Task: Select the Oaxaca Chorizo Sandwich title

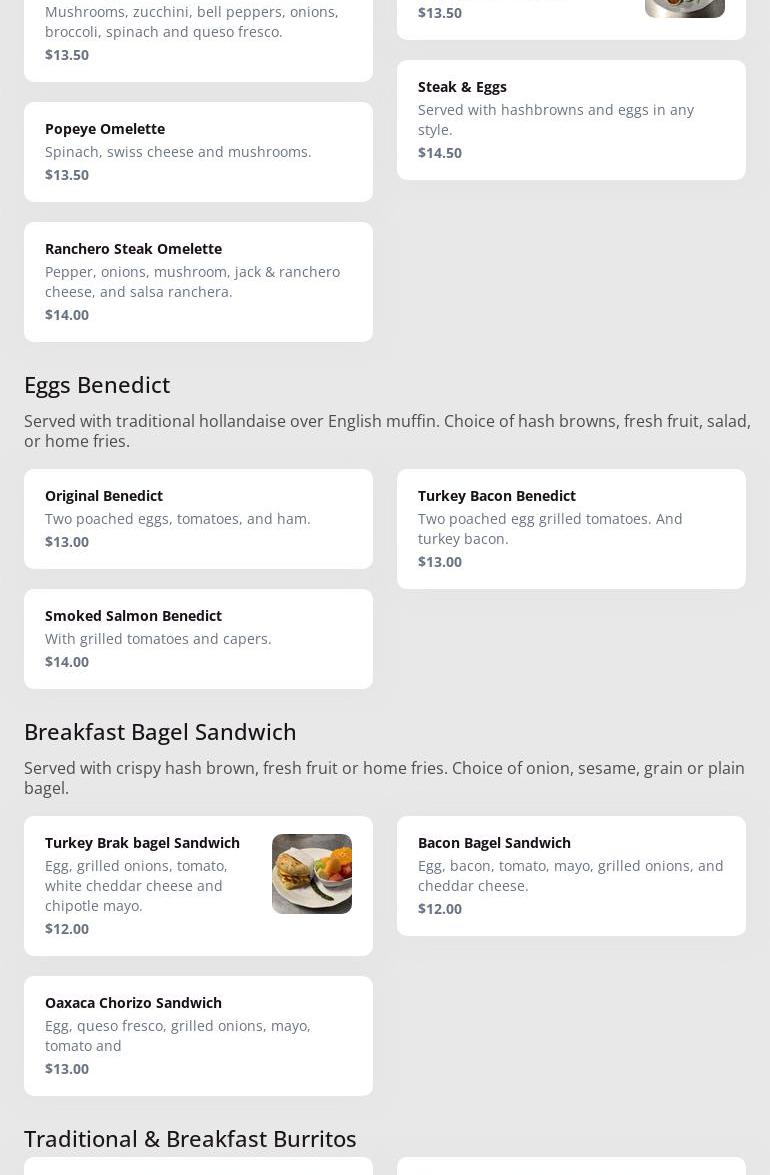Action: (133, 1003)
